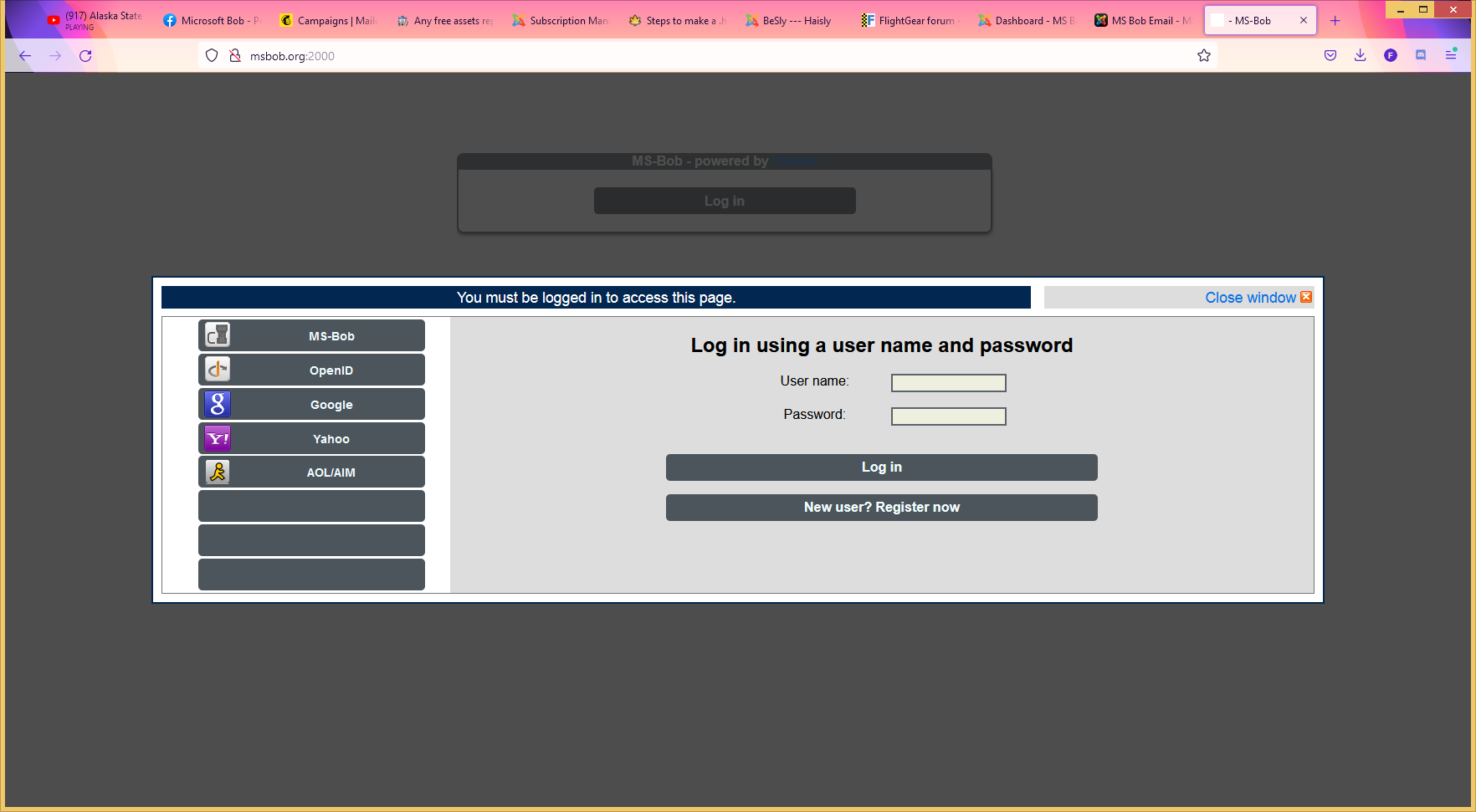This screenshot has height=812, width=1476.
Task: Select the AOL/AIM login method button
Action: point(311,472)
